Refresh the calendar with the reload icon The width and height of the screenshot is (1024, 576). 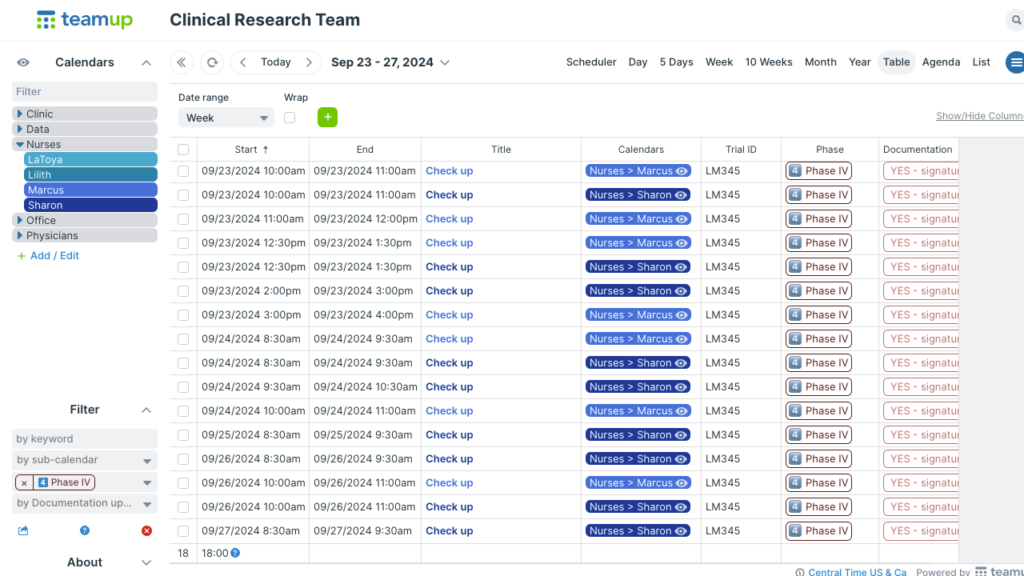[x=212, y=63]
